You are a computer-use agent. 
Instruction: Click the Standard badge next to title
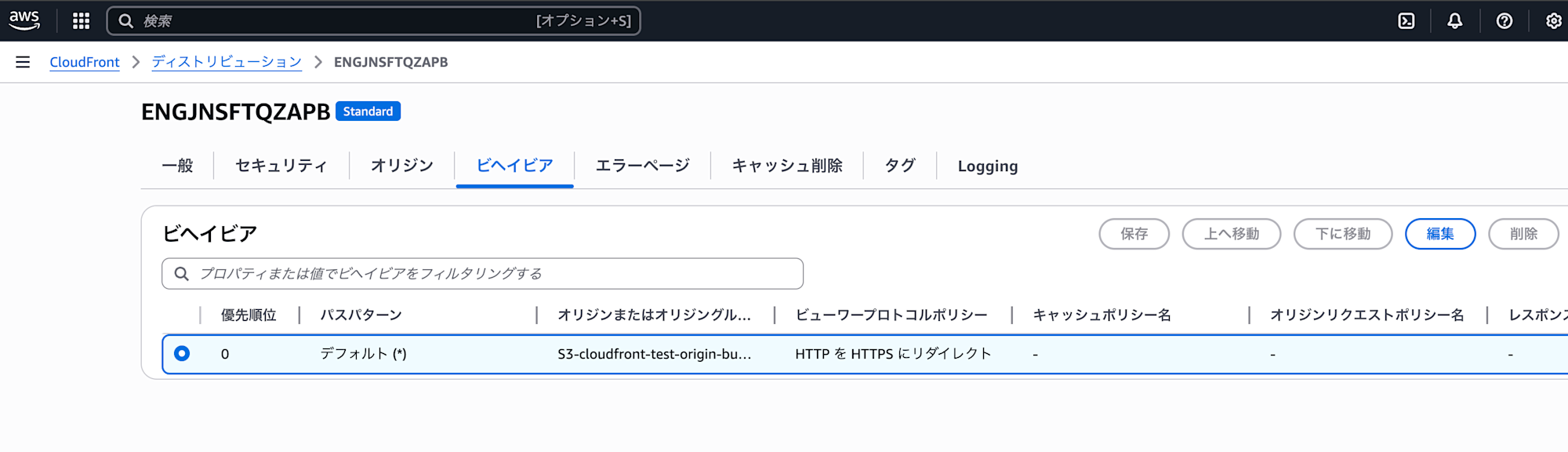coord(368,111)
